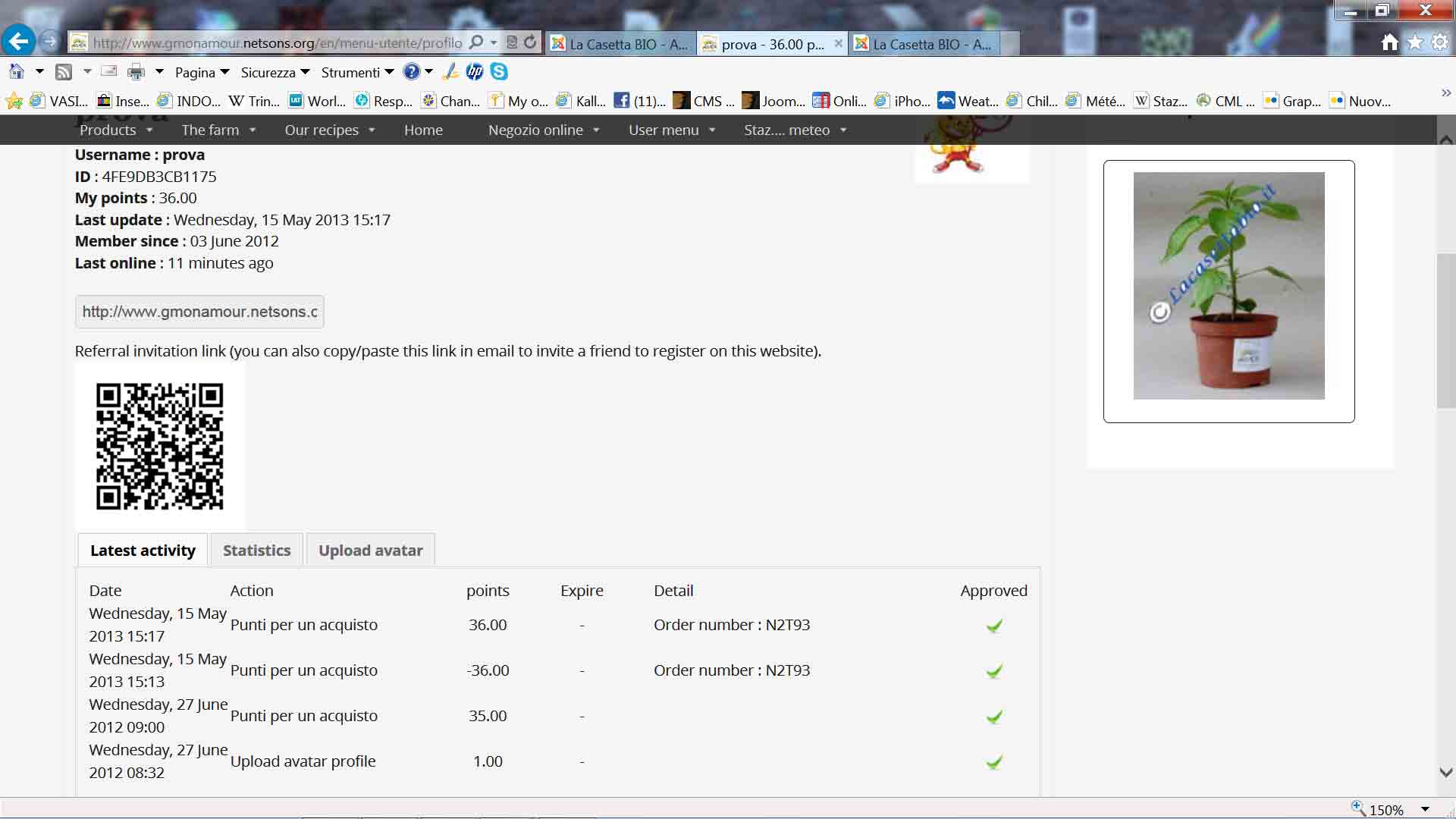
Task: Click the potted plant product thumbnail
Action: tap(1228, 286)
